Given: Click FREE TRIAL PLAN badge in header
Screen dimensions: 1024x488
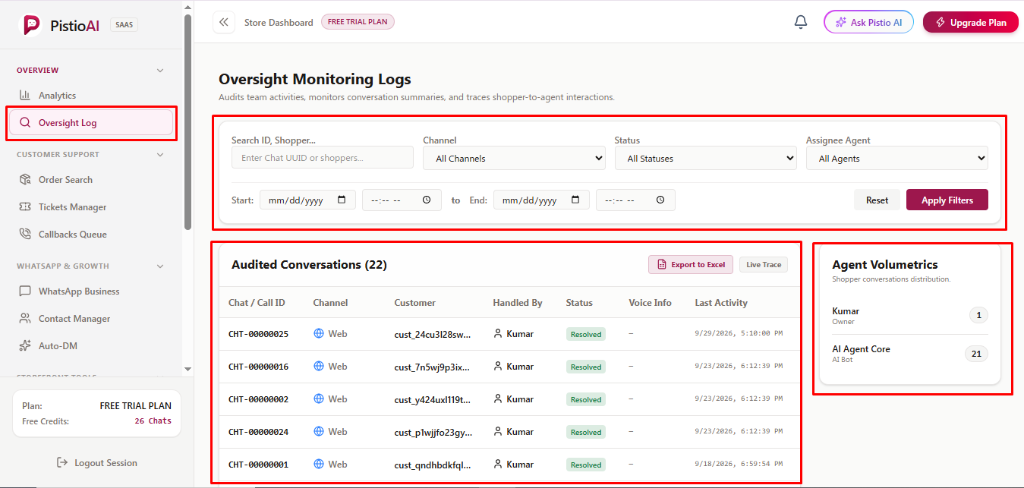Looking at the screenshot, I should [x=358, y=22].
